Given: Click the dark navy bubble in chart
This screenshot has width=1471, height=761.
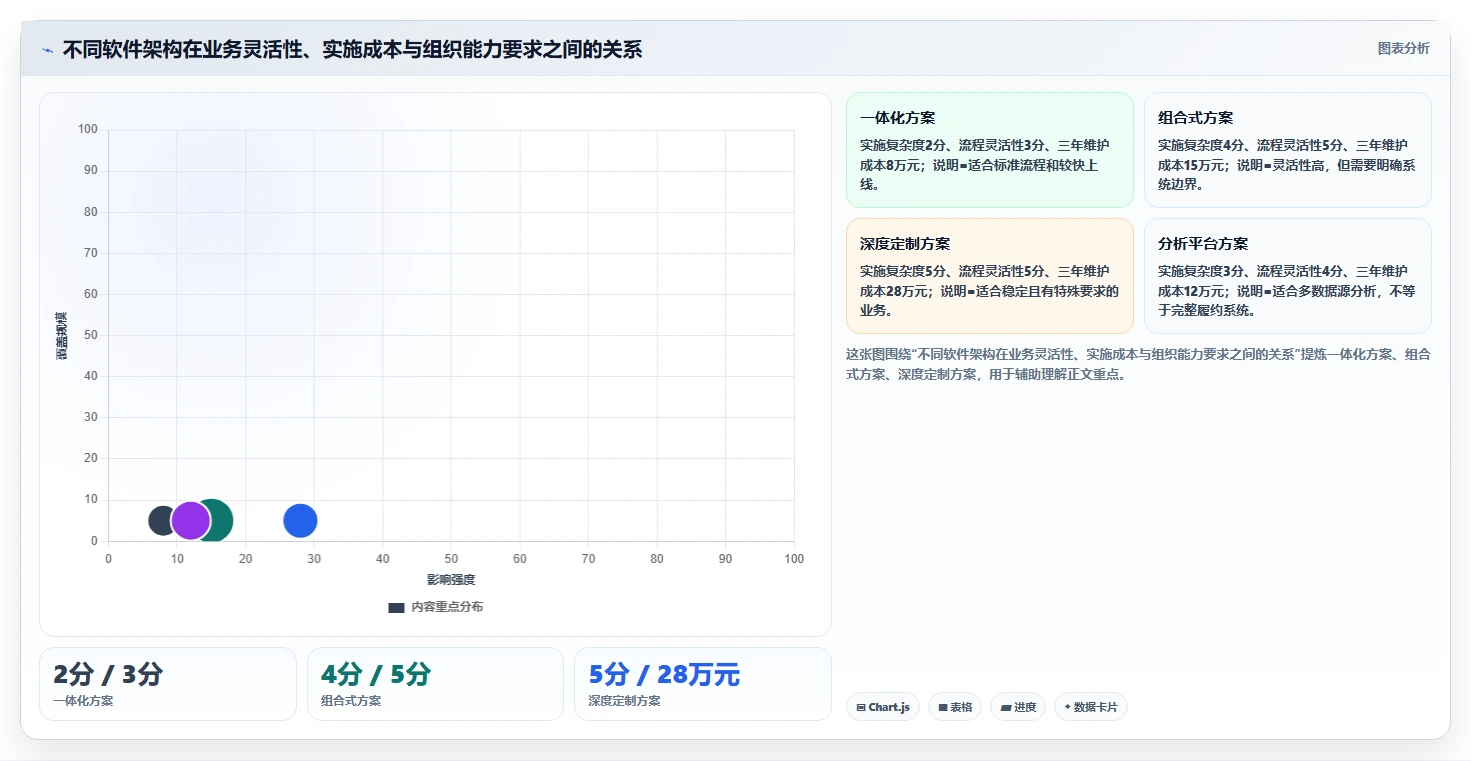Looking at the screenshot, I should coord(162,520).
